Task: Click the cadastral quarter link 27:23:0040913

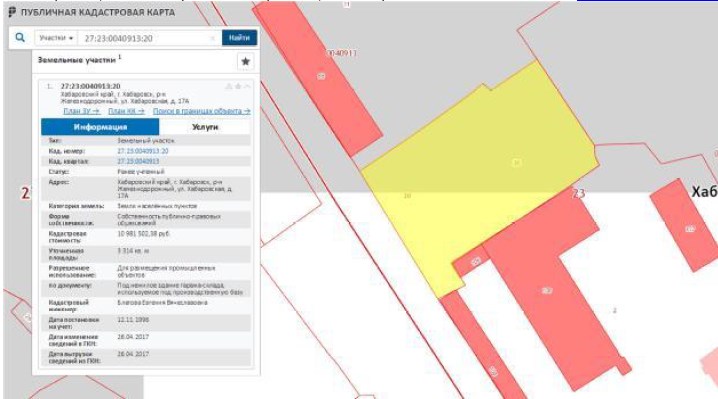Action: (x=138, y=161)
